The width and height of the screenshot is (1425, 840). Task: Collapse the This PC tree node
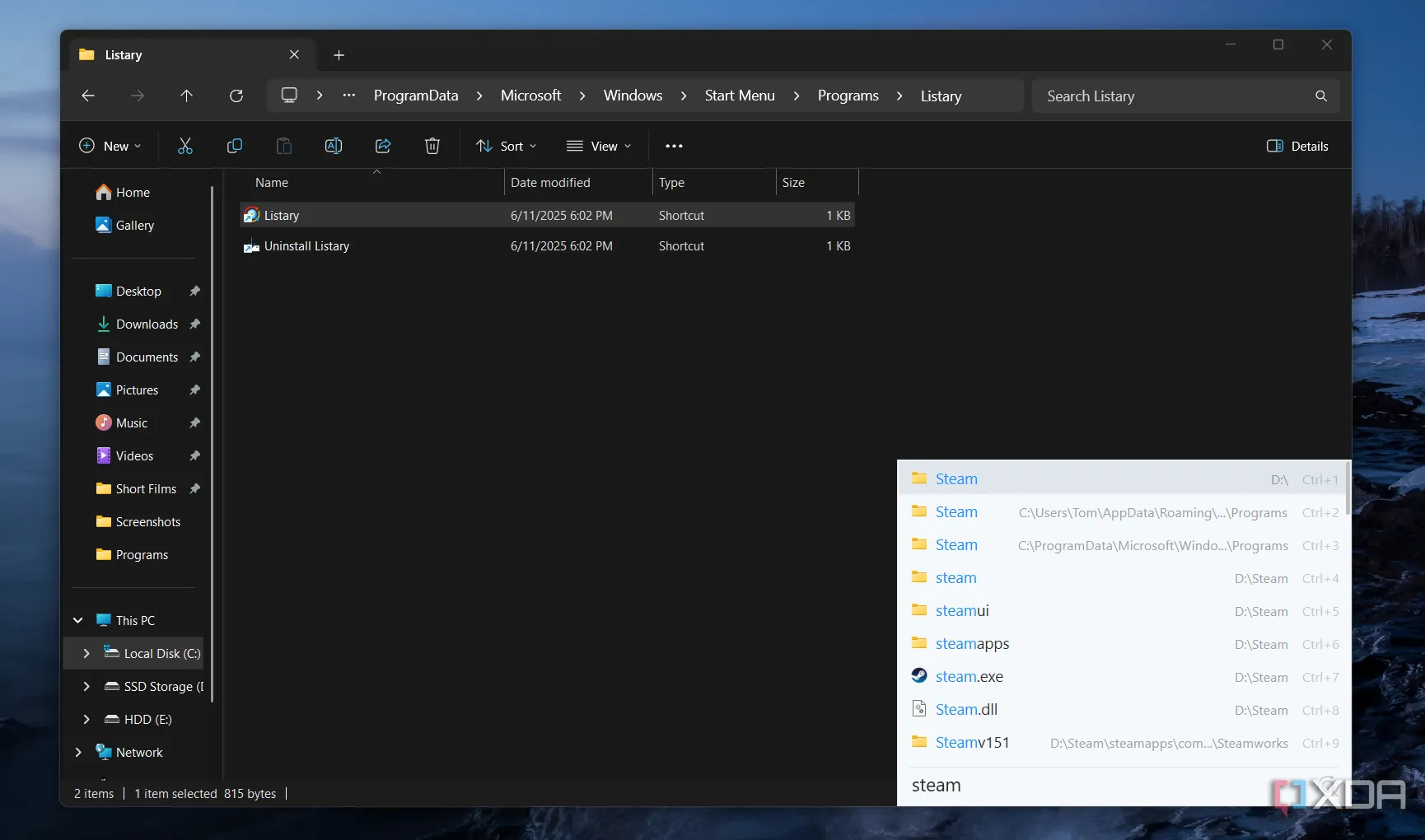tap(78, 620)
